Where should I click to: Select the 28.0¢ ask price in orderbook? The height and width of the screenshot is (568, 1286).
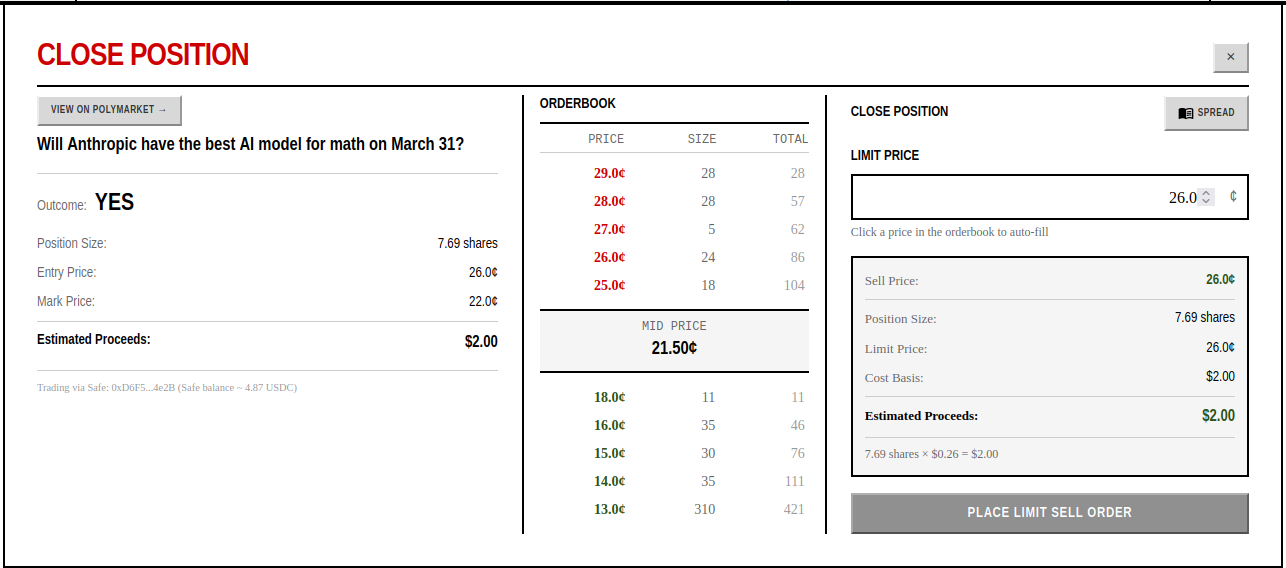tap(609, 201)
